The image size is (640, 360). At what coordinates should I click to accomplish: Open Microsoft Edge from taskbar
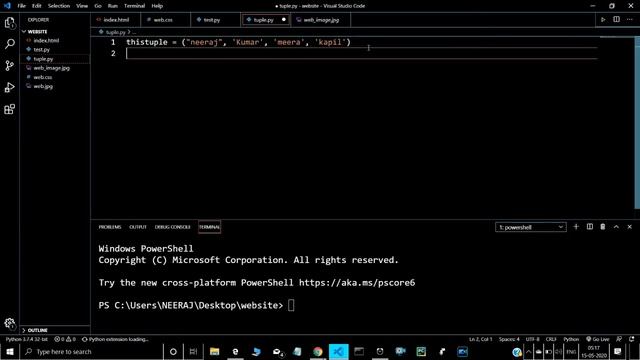coord(235,351)
